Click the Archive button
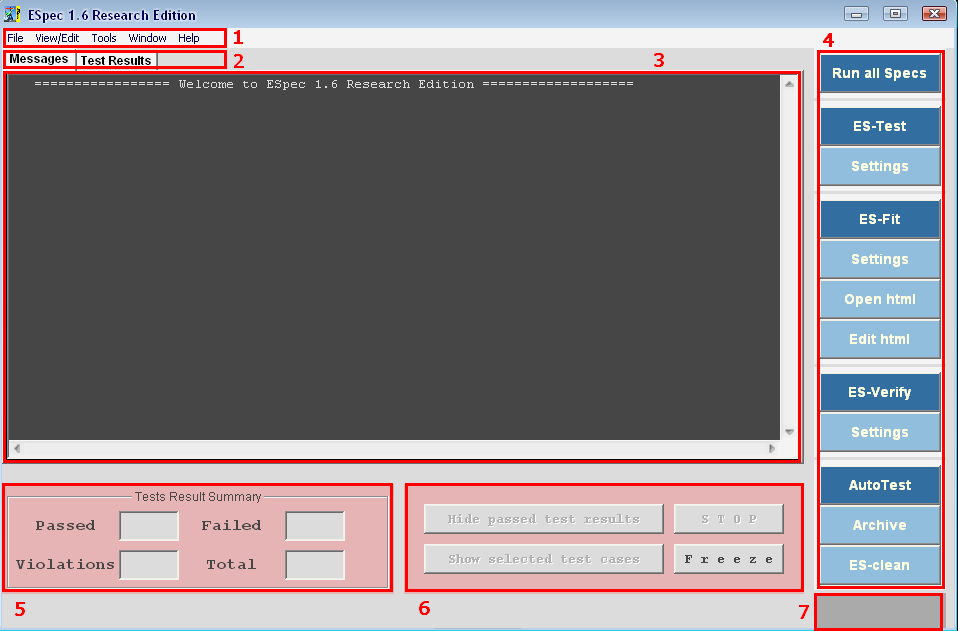 879,525
